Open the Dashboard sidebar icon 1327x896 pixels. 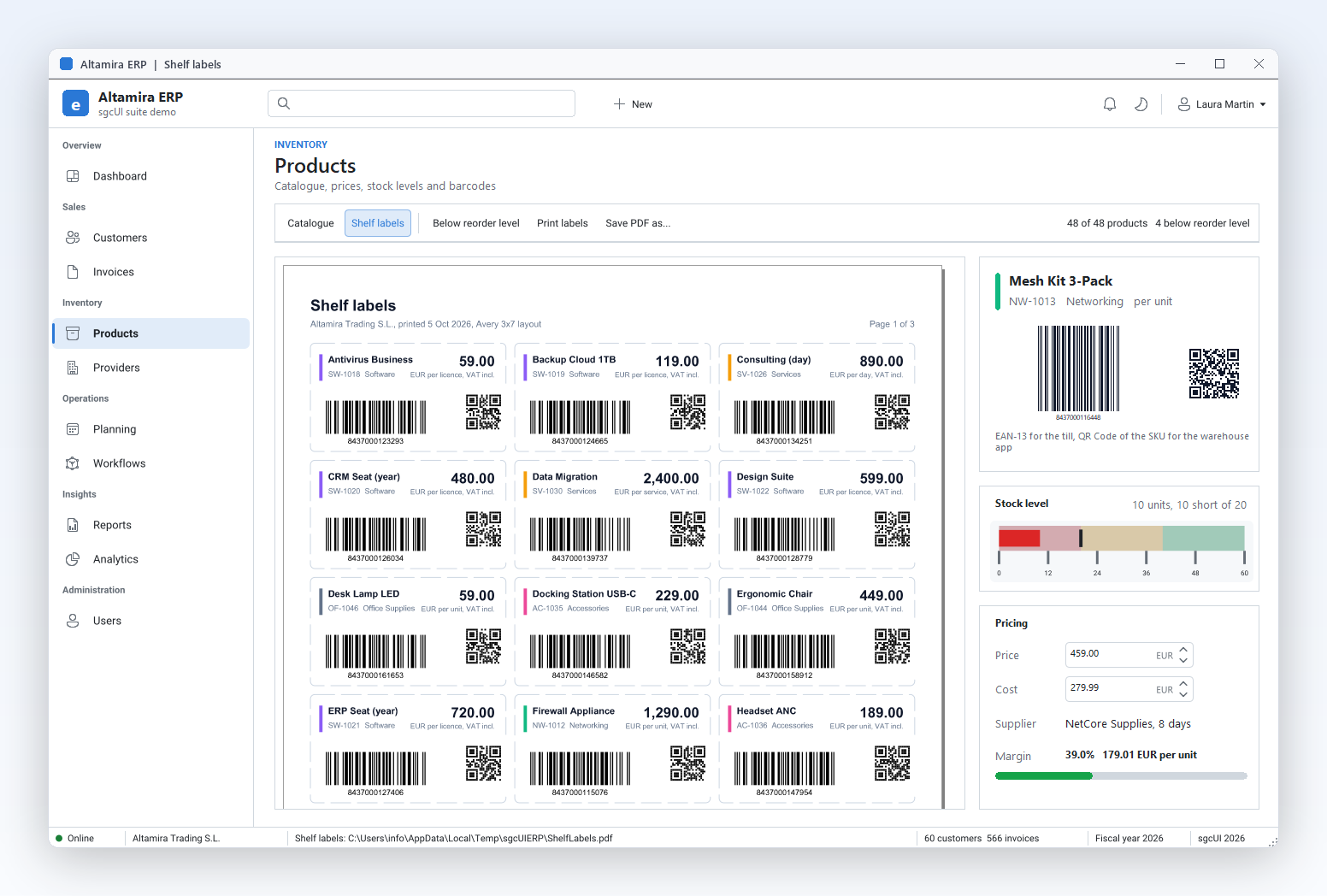tap(73, 176)
